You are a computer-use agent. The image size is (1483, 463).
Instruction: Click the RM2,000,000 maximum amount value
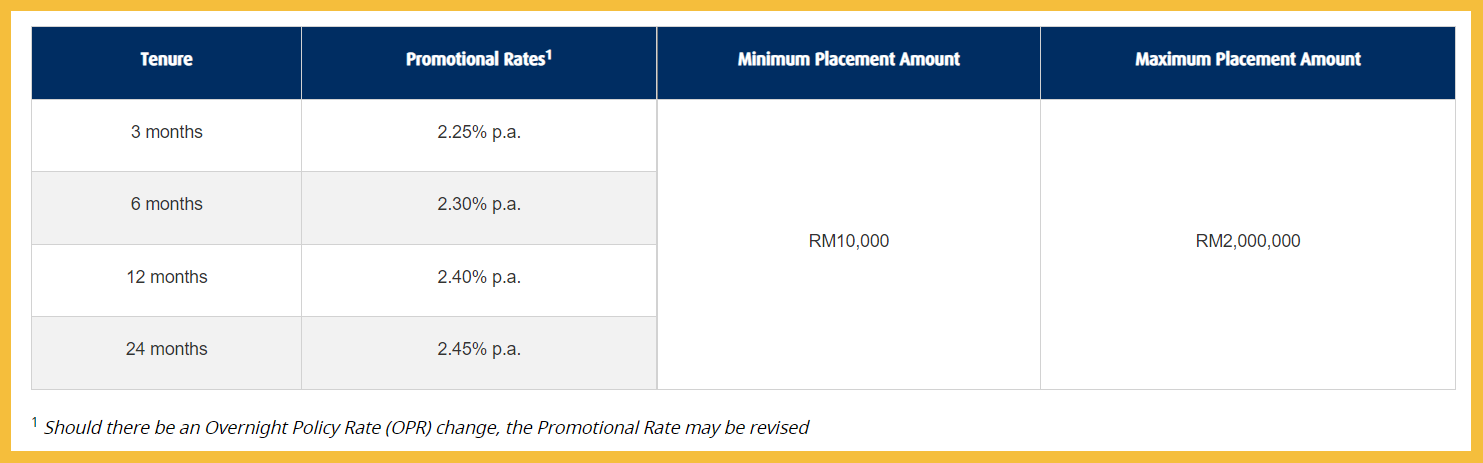coord(1247,242)
